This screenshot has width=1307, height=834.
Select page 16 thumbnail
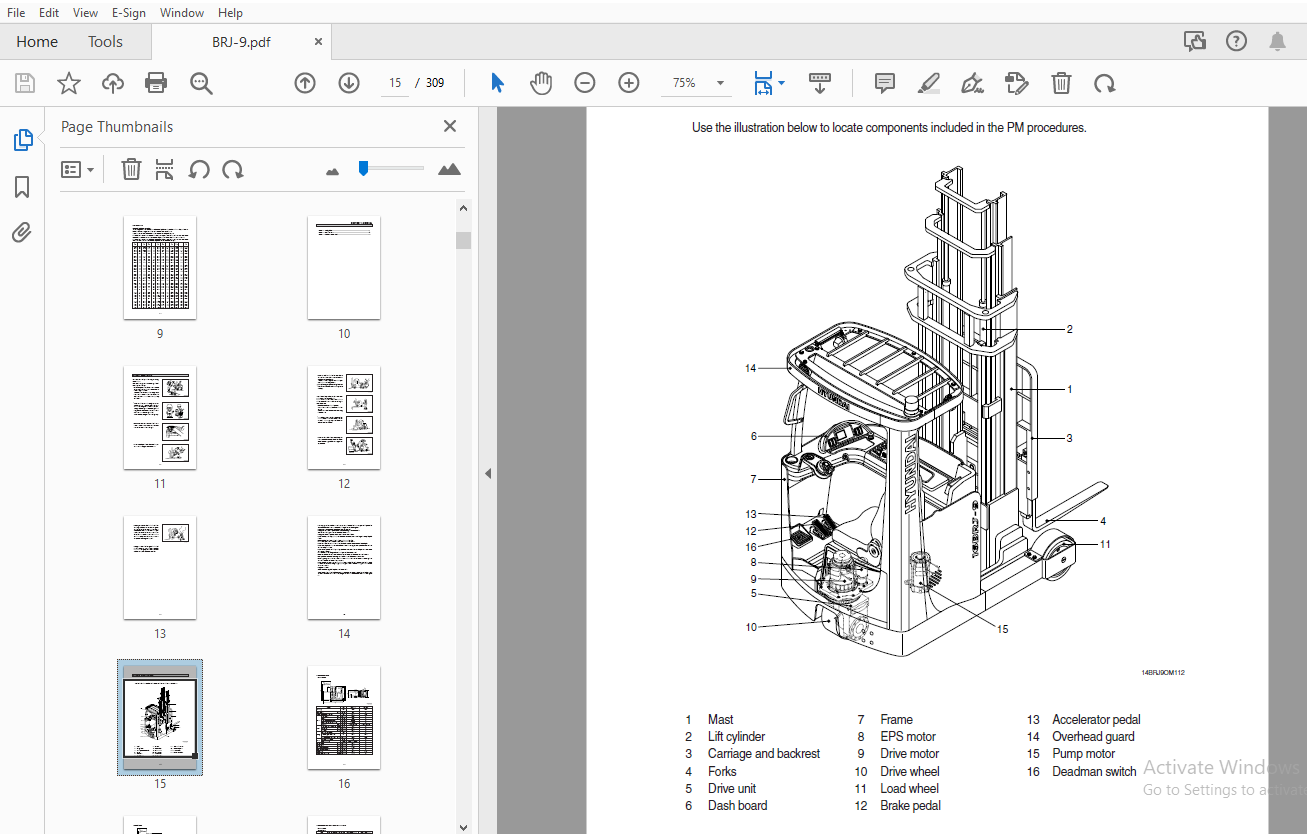click(x=344, y=717)
